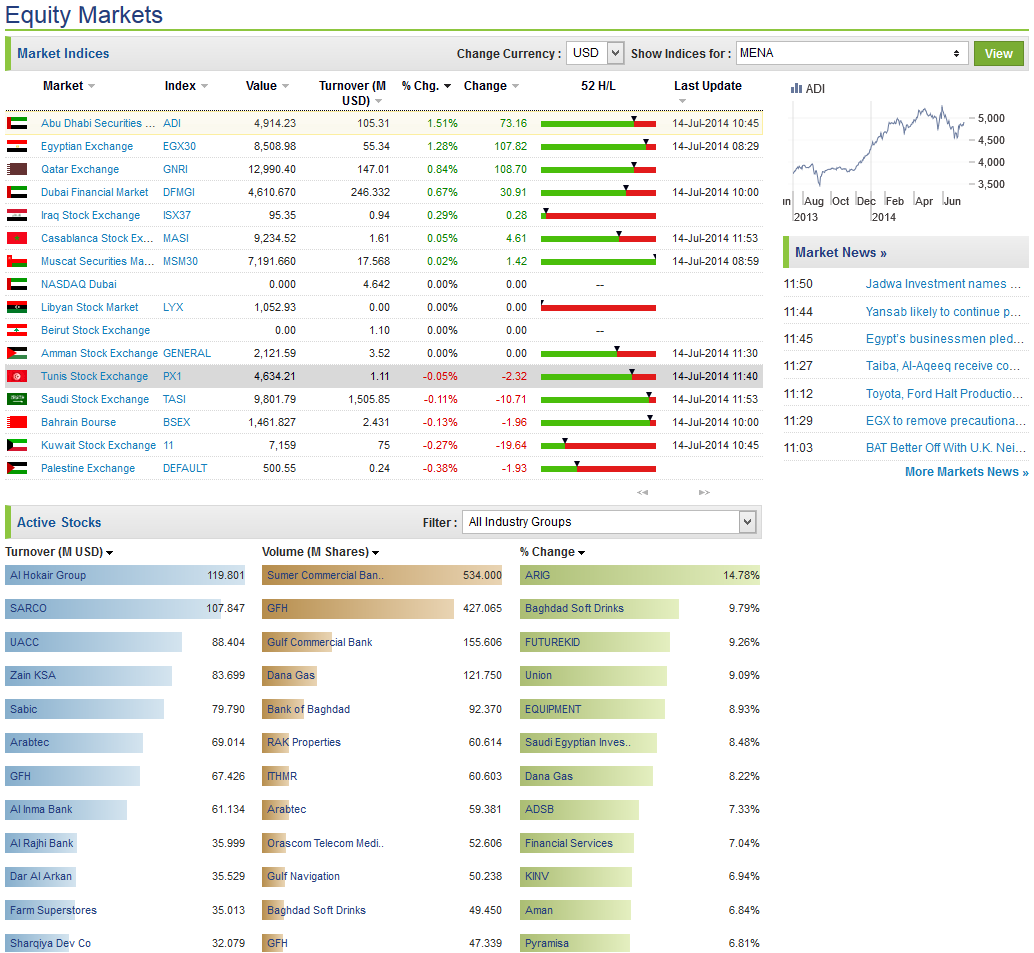This screenshot has height=953, width=1034.
Task: Open the Qatar Exchange market link
Action: pos(80,169)
